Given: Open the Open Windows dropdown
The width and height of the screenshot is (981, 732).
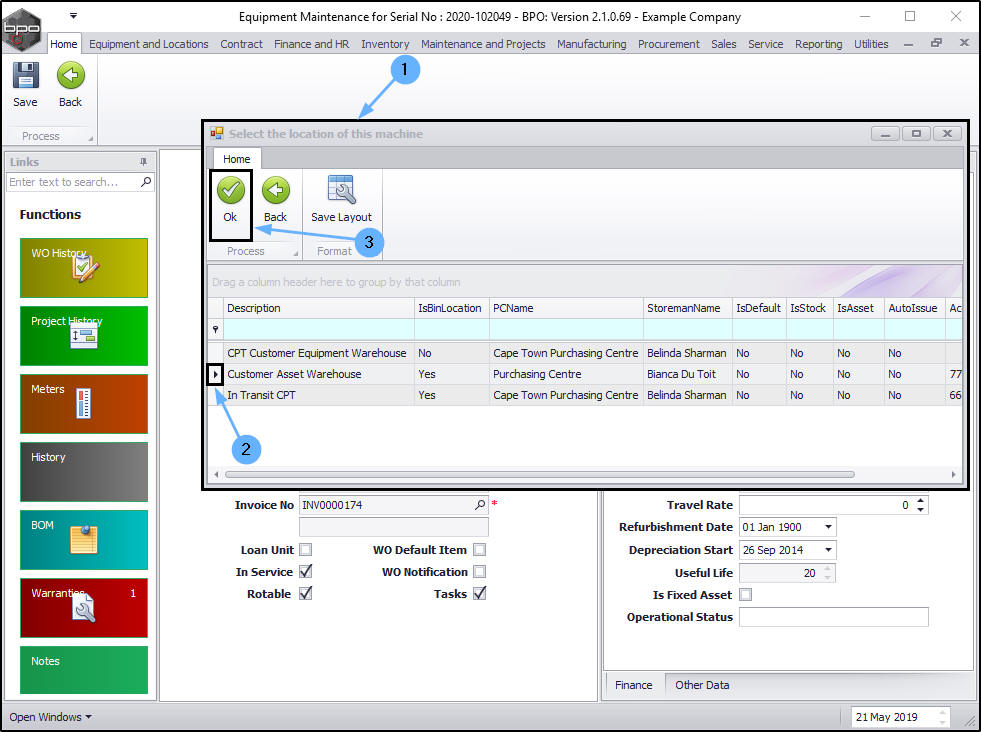Looking at the screenshot, I should click(50, 717).
